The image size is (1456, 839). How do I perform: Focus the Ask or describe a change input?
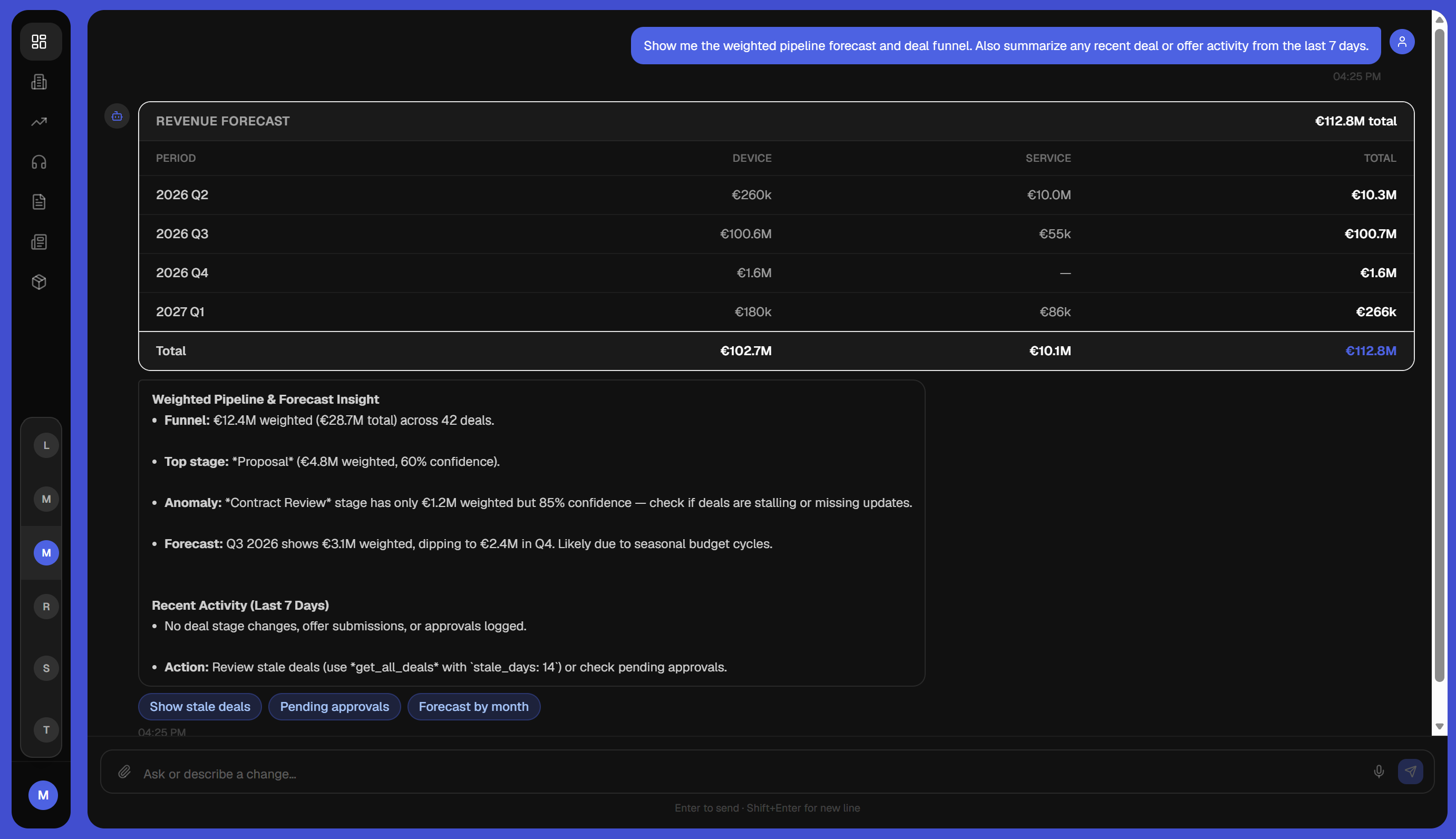point(749,773)
